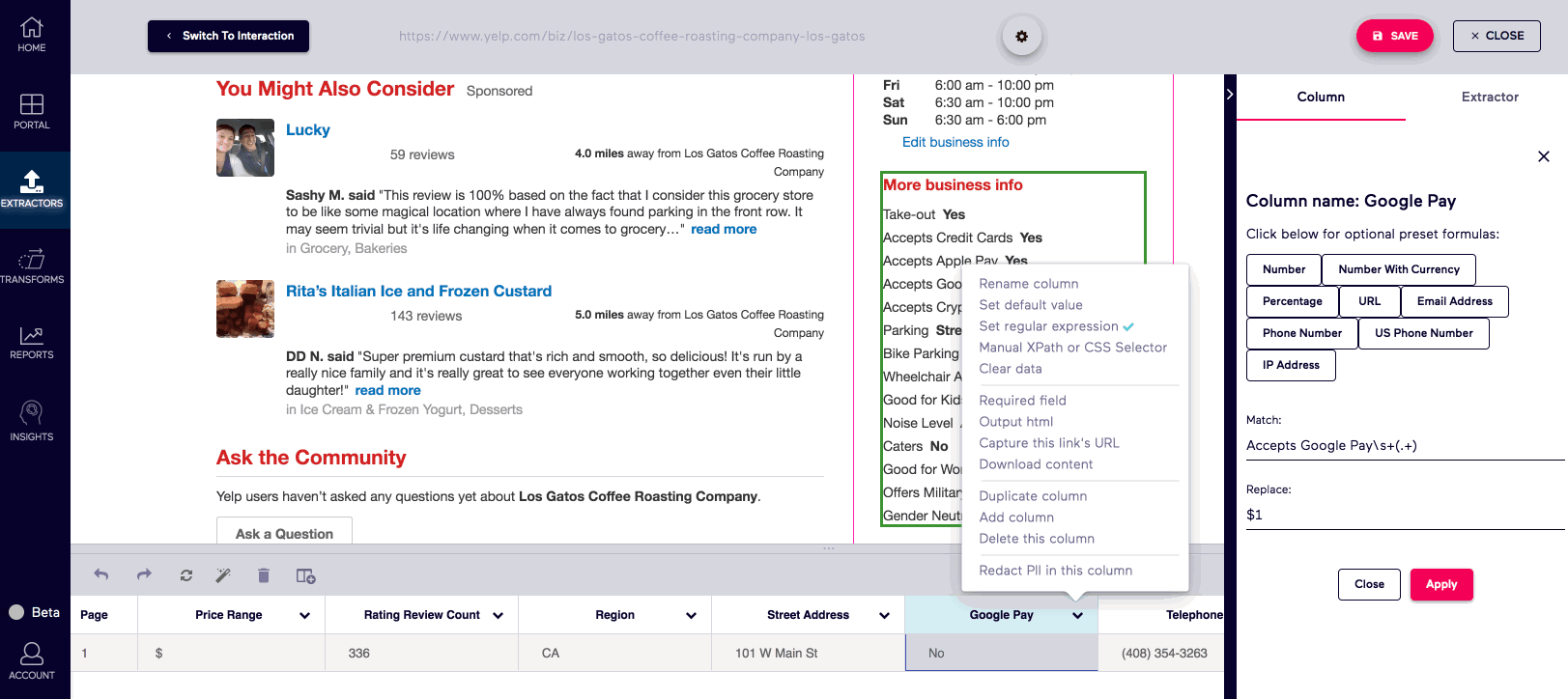1568x699 pixels.
Task: Open Price Range column dropdown
Action: [x=304, y=615]
